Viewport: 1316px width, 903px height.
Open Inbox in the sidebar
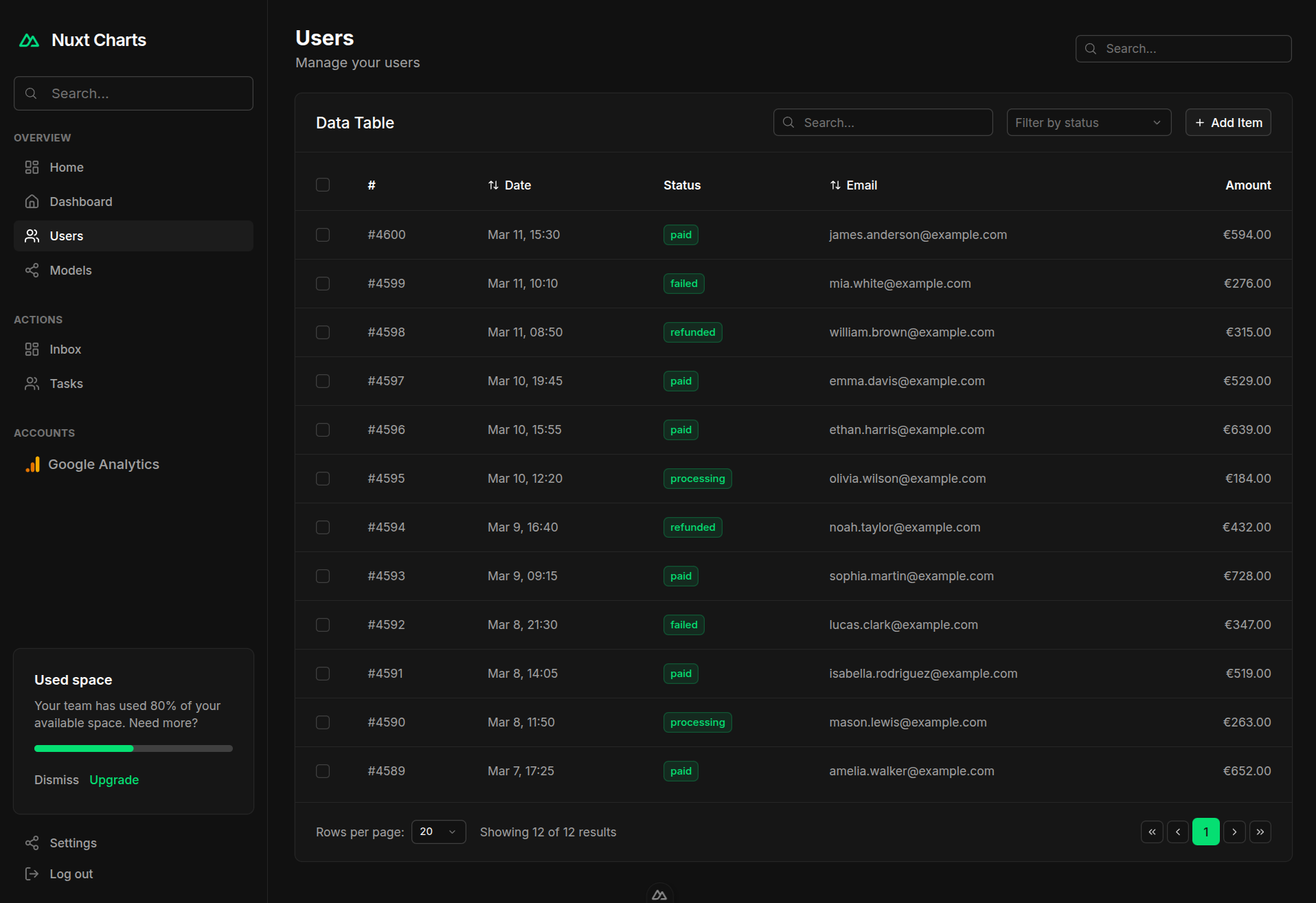click(x=133, y=349)
